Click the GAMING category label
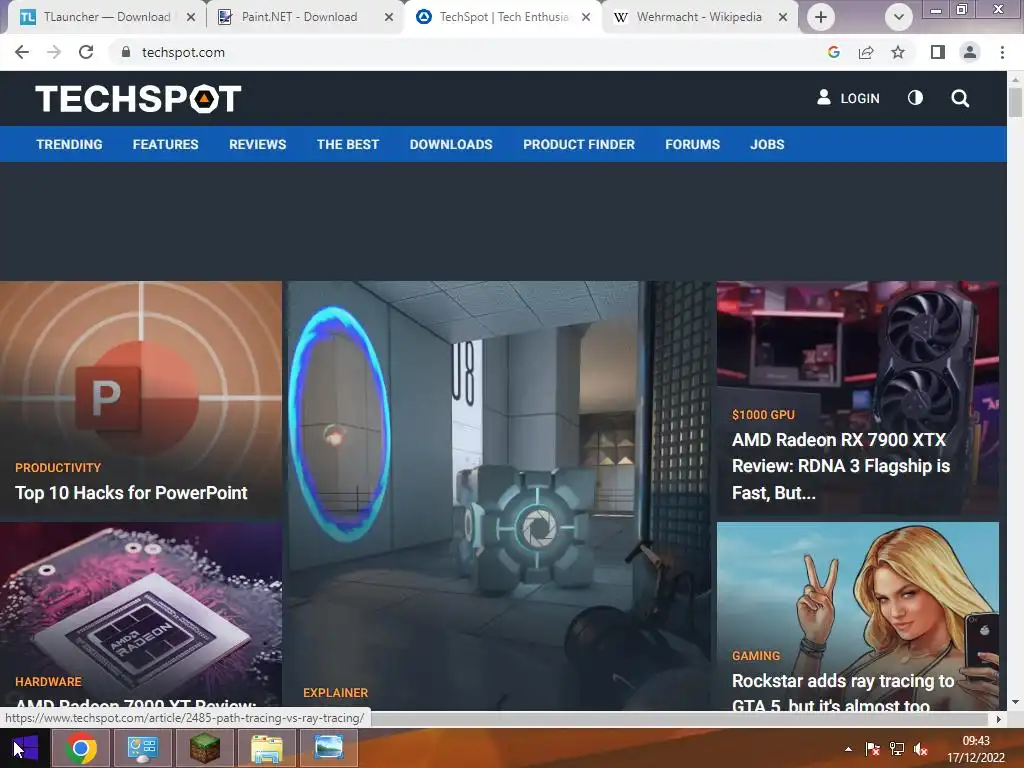This screenshot has width=1024, height=768. [x=756, y=656]
